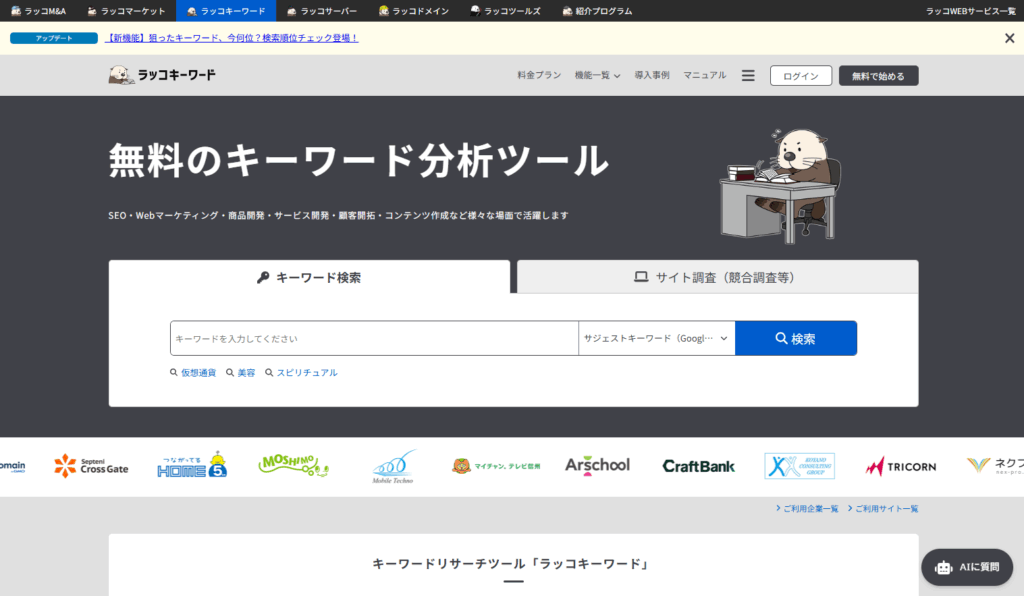Click the マイチャン テレビ信州 logo
The image size is (1024, 596).
[496, 466]
